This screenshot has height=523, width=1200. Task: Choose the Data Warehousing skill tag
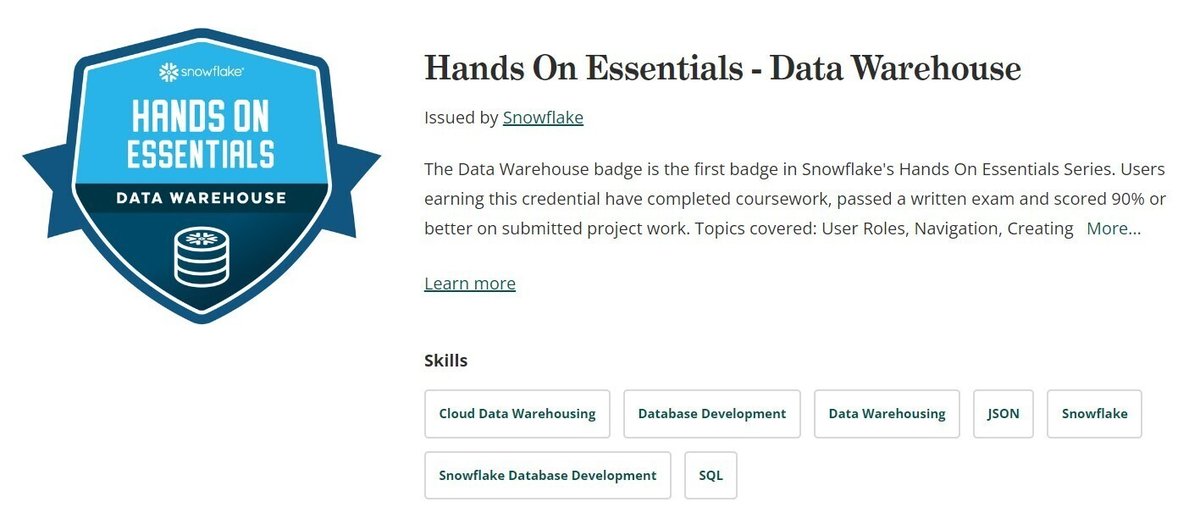point(887,414)
